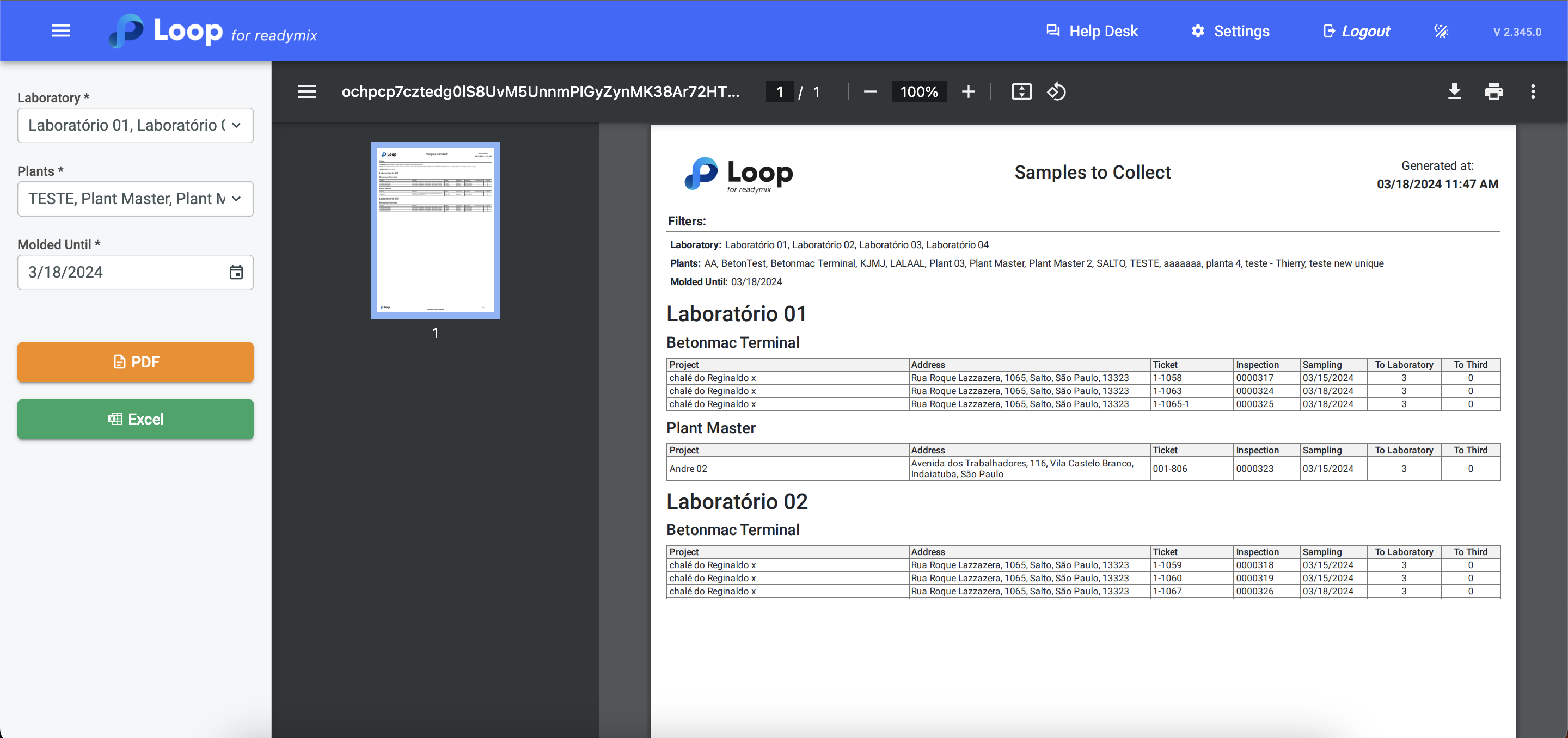Viewport: 1568px width, 738px height.
Task: Export the report to Excel
Action: (135, 419)
